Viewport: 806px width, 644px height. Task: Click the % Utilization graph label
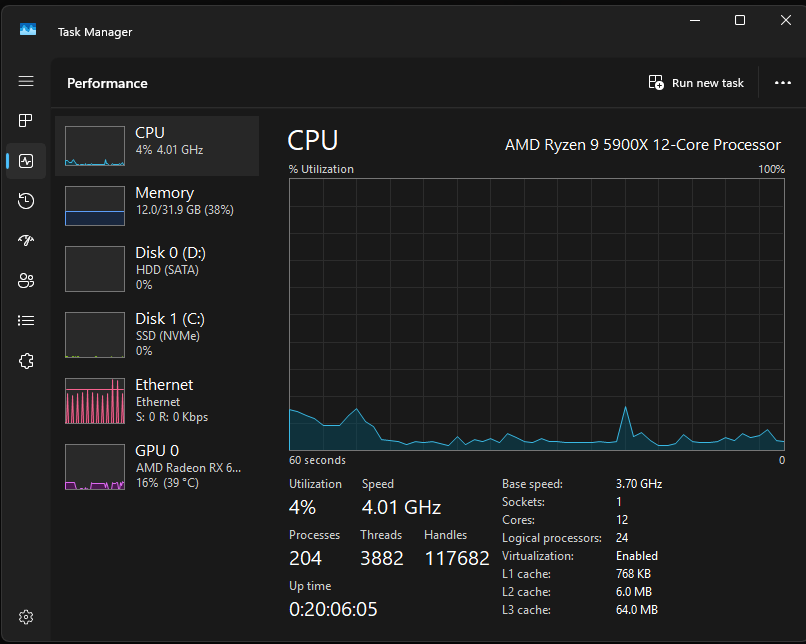321,169
